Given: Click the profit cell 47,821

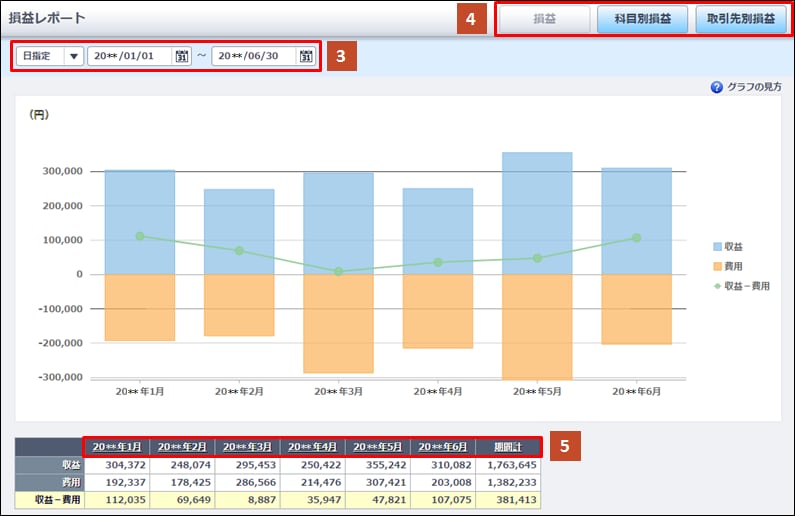Looking at the screenshot, I should [378, 500].
